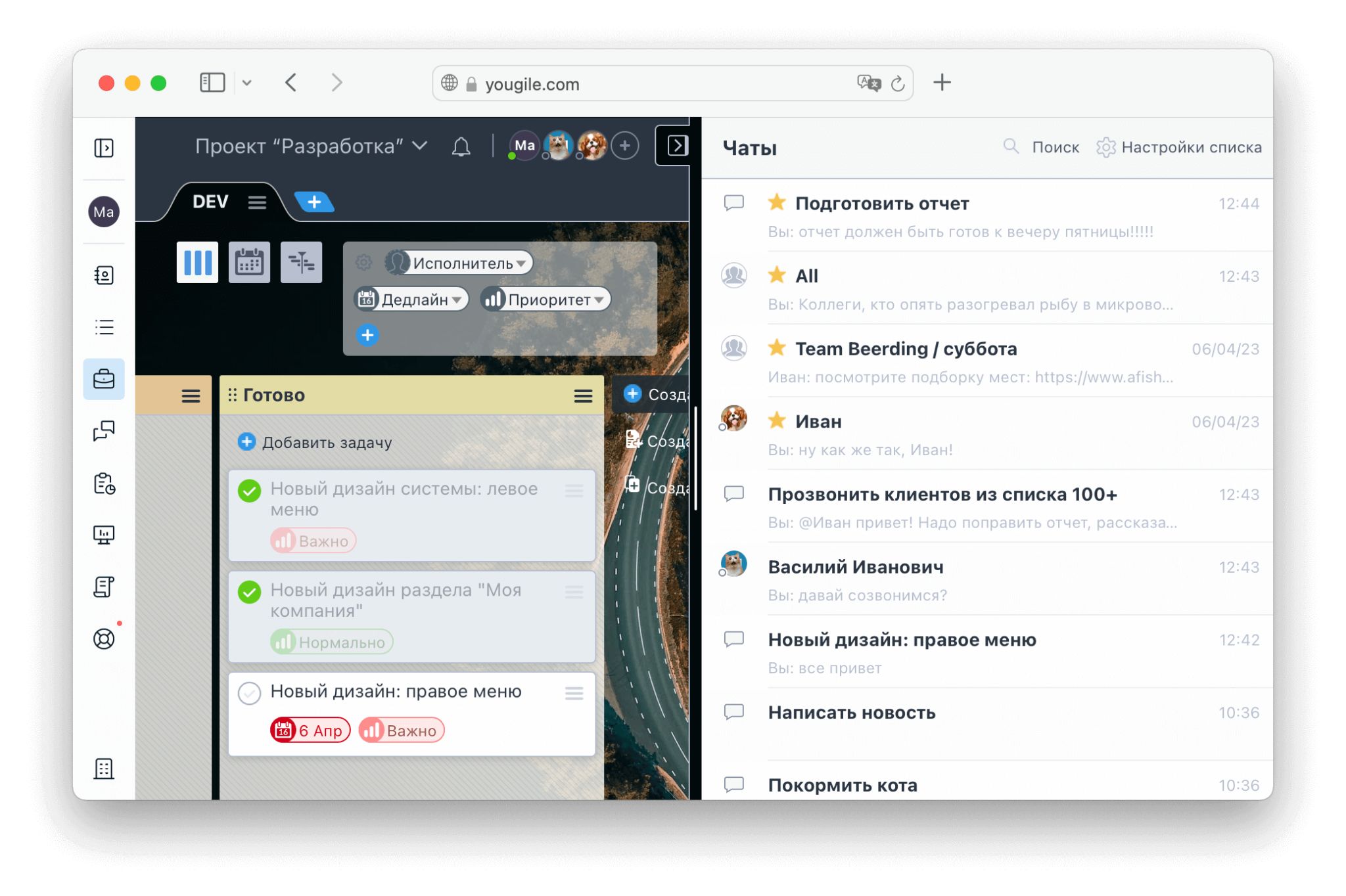Viewport: 1346px width, 896px height.
Task: Mark "Новый дизайн: правое меню" task complete
Action: [x=250, y=693]
